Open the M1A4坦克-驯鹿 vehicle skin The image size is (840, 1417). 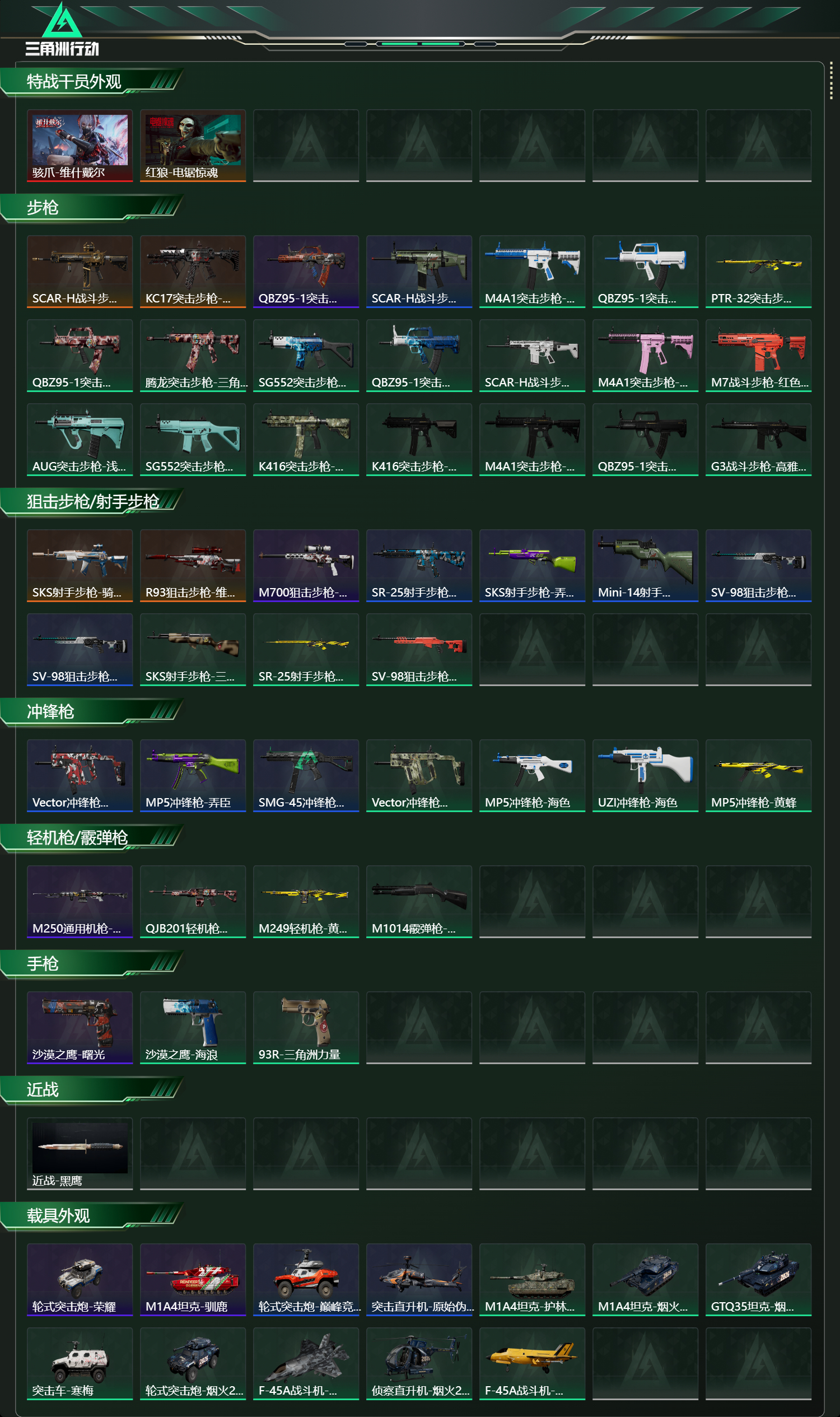point(193,1279)
